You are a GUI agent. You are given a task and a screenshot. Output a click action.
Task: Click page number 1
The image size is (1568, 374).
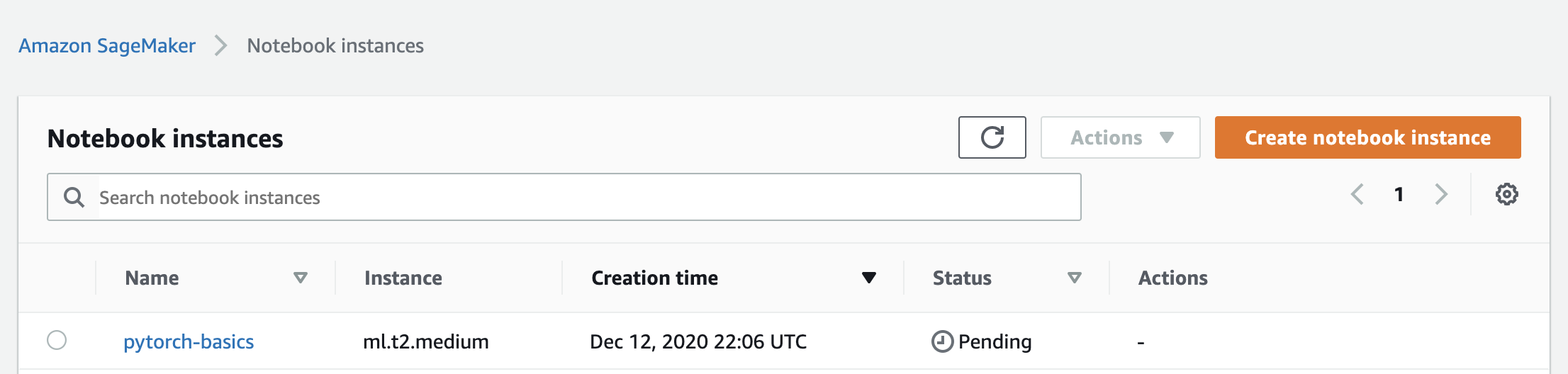pyautogui.click(x=1399, y=194)
